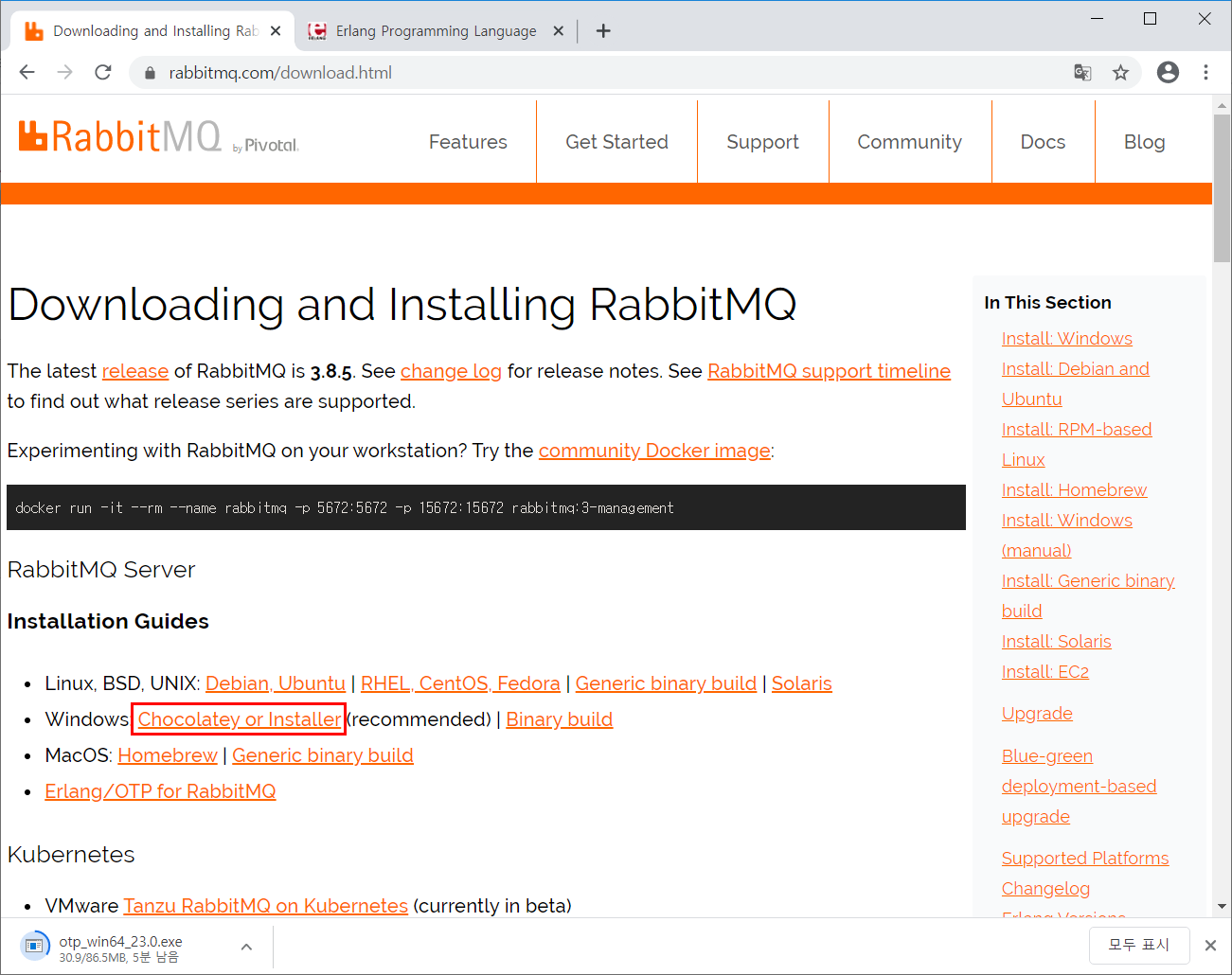Open the Chrome three-dot menu

point(1205,73)
